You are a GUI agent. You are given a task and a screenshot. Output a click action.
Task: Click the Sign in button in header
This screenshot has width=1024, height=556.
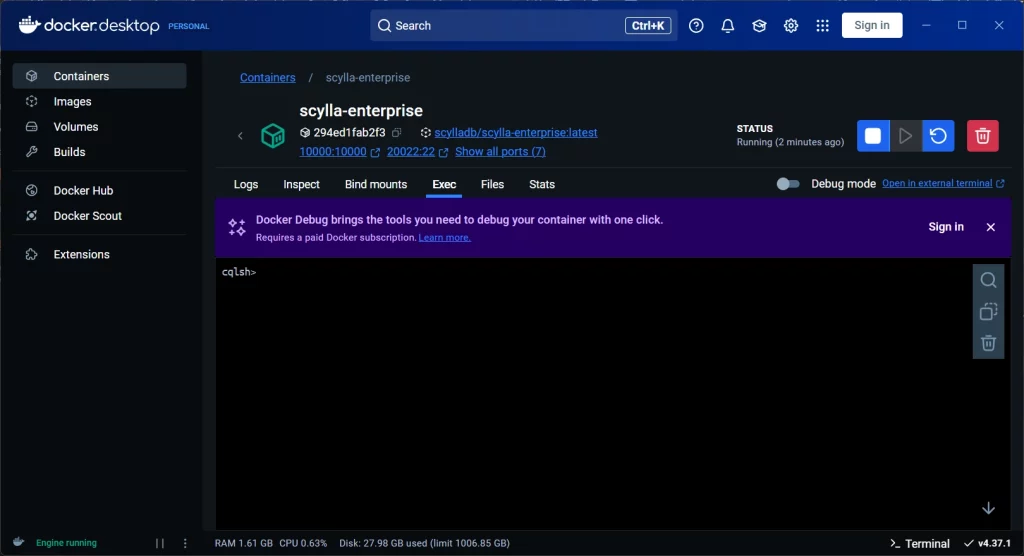871,25
